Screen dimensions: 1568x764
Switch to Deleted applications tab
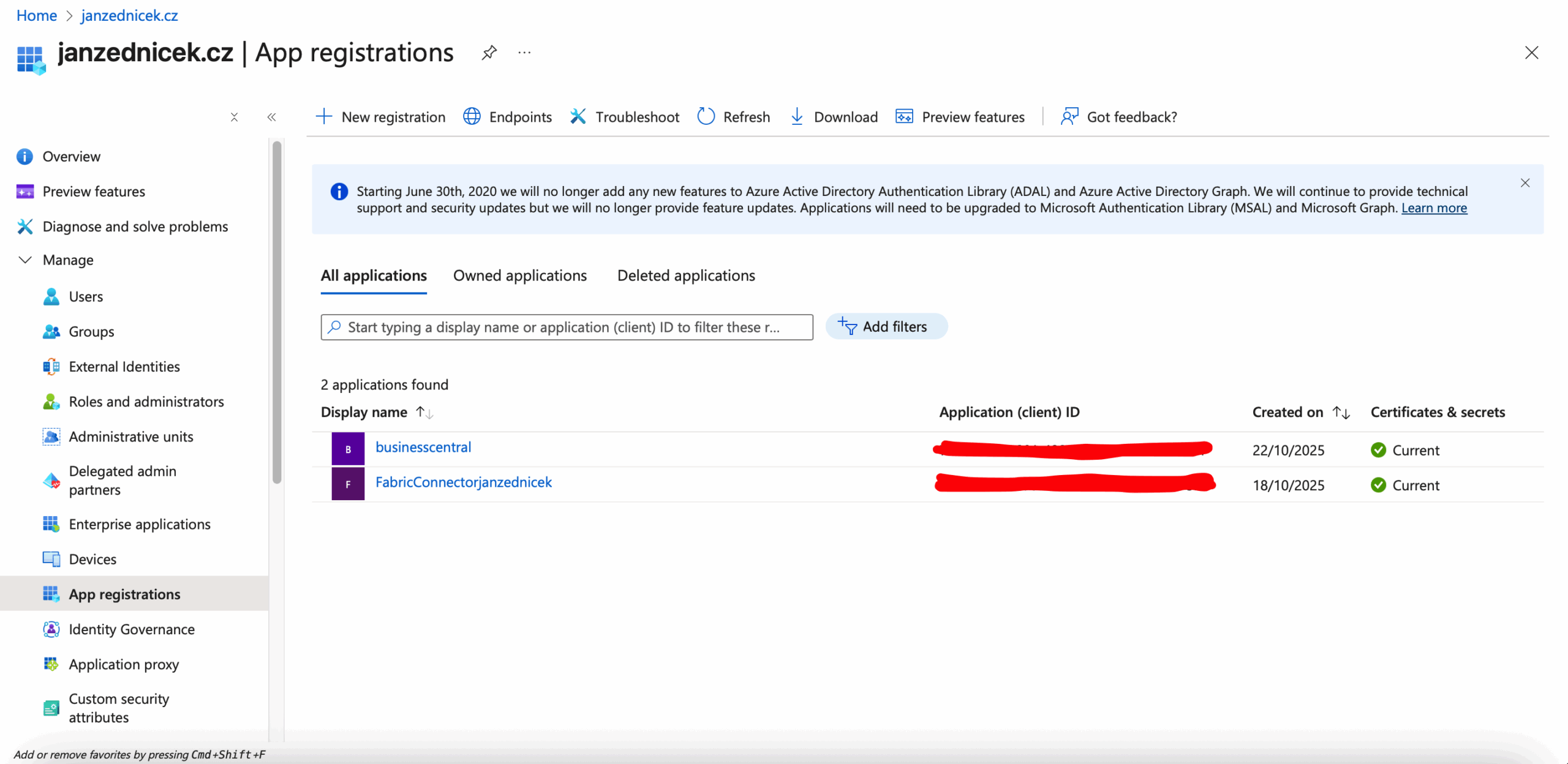coord(685,275)
